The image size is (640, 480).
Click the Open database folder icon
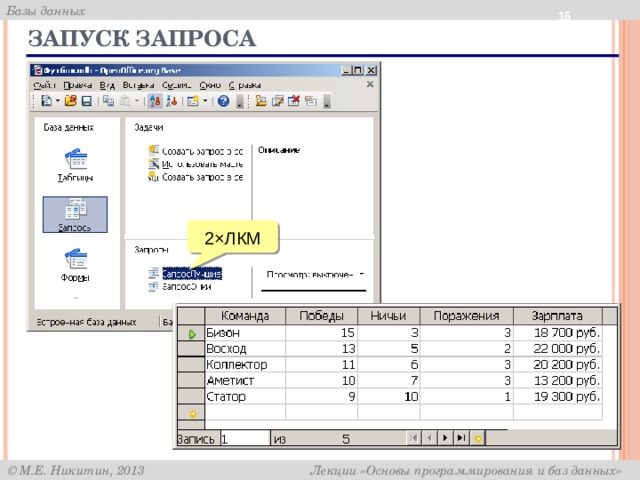point(71,101)
